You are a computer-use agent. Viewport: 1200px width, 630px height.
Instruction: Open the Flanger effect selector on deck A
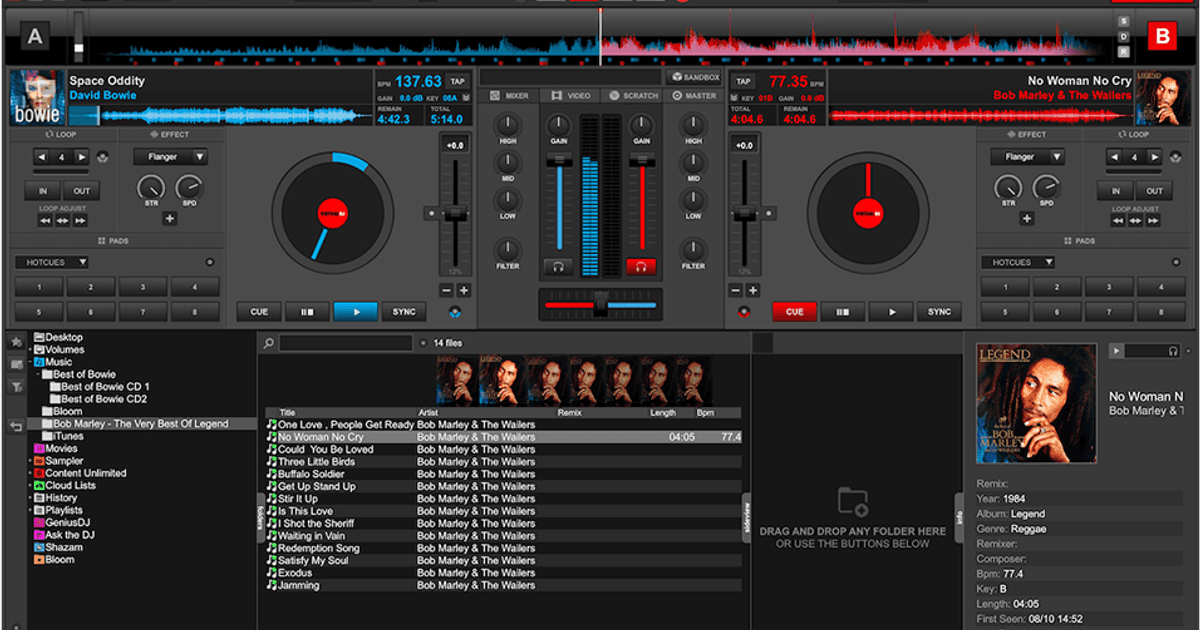click(169, 156)
